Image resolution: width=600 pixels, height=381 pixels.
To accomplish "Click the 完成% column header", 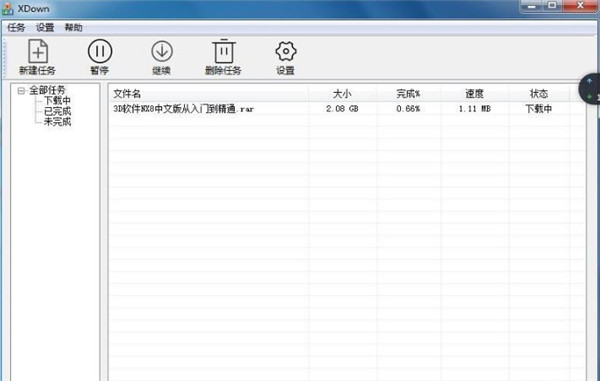I will pos(408,94).
